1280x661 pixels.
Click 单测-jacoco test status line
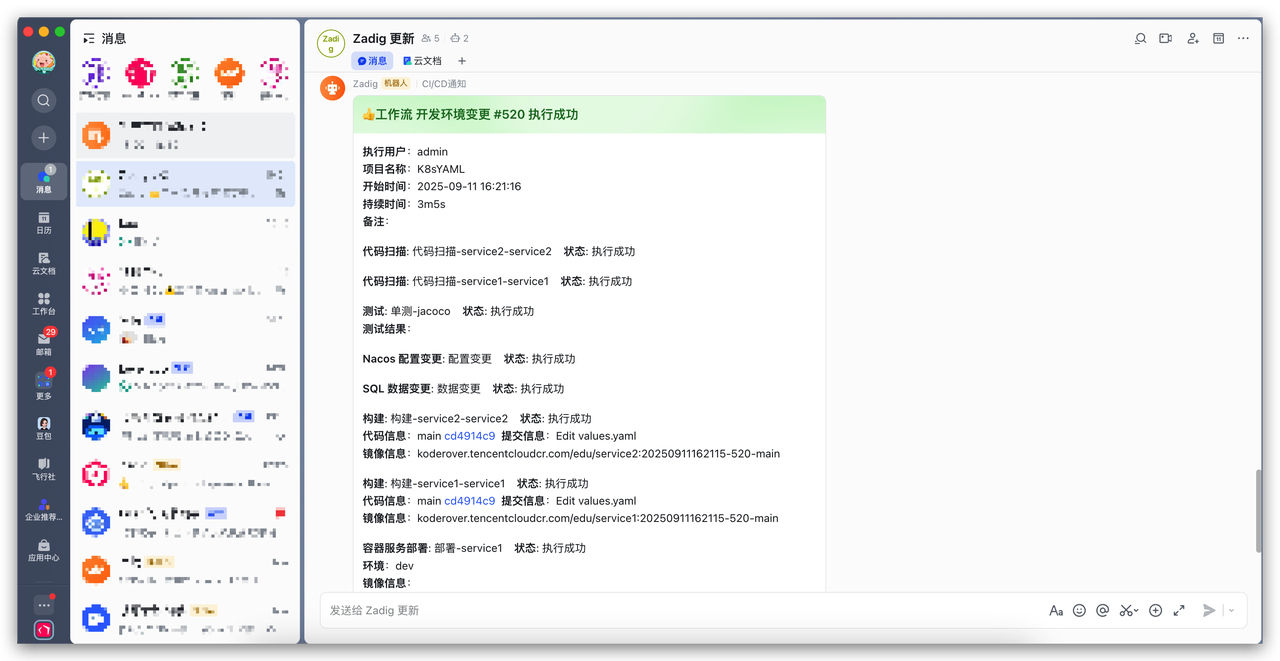pos(448,312)
